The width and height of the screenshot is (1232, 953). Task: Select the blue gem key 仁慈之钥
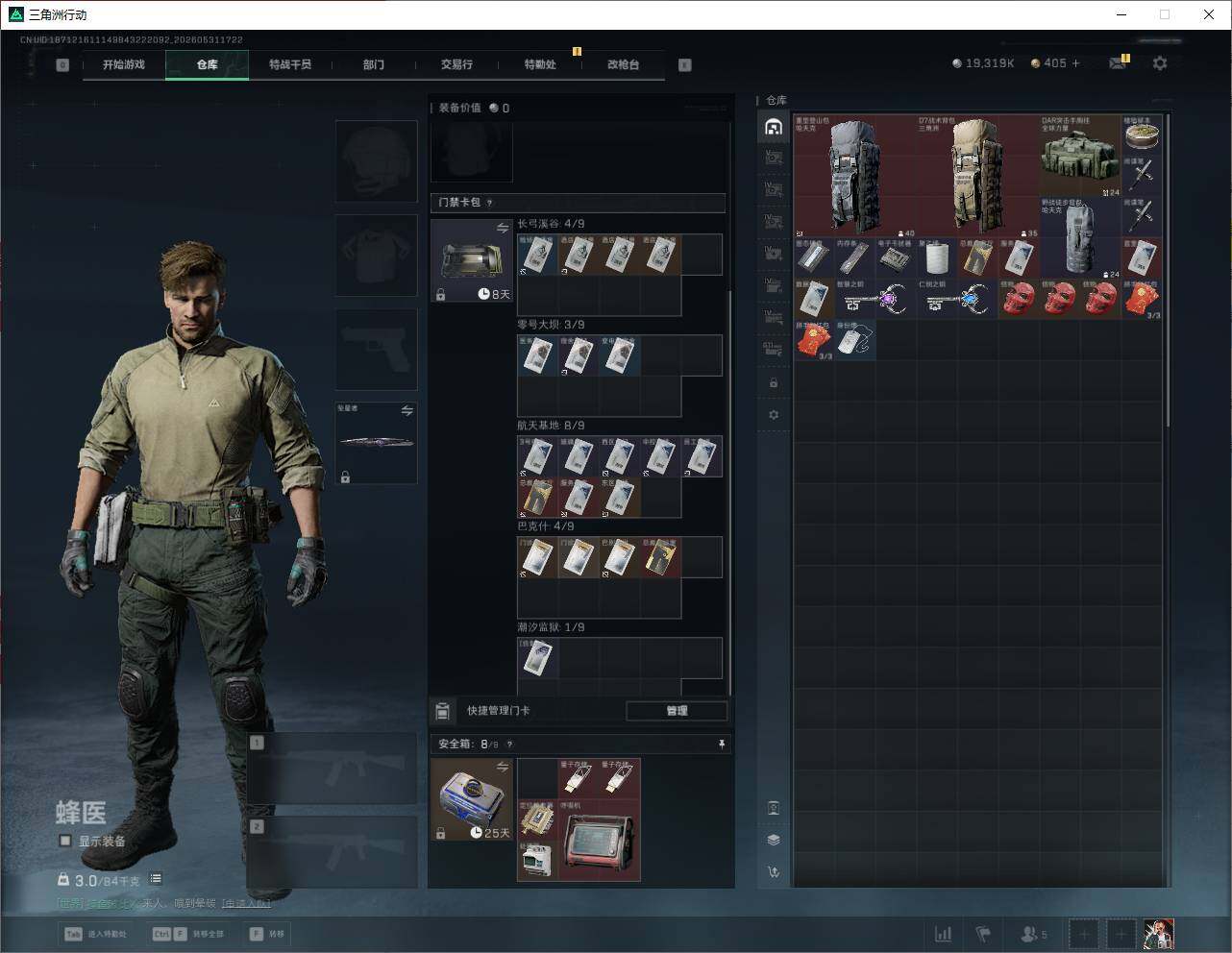[x=957, y=300]
